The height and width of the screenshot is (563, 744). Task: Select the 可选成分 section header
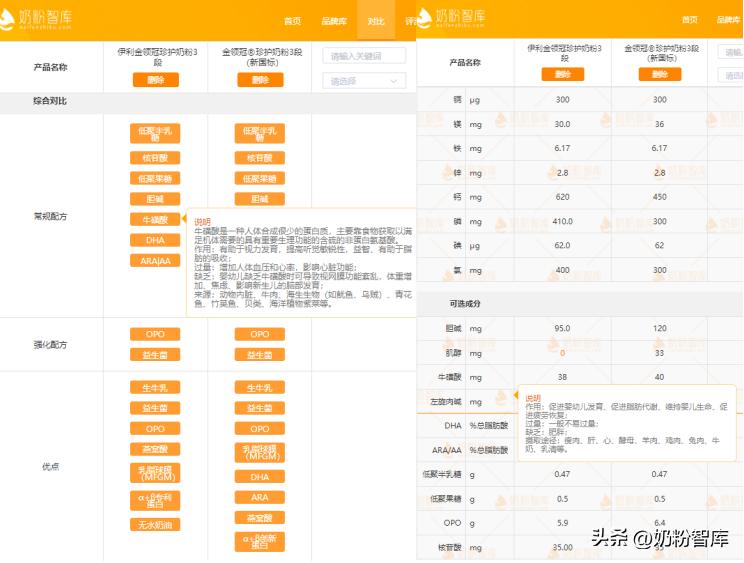tap(465, 304)
